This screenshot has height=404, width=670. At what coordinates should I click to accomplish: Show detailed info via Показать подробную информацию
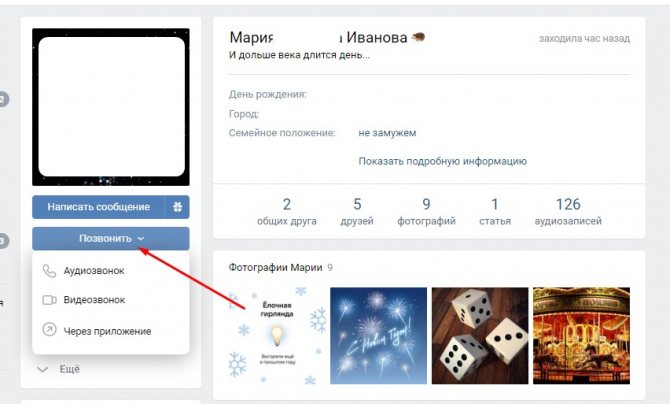442,161
